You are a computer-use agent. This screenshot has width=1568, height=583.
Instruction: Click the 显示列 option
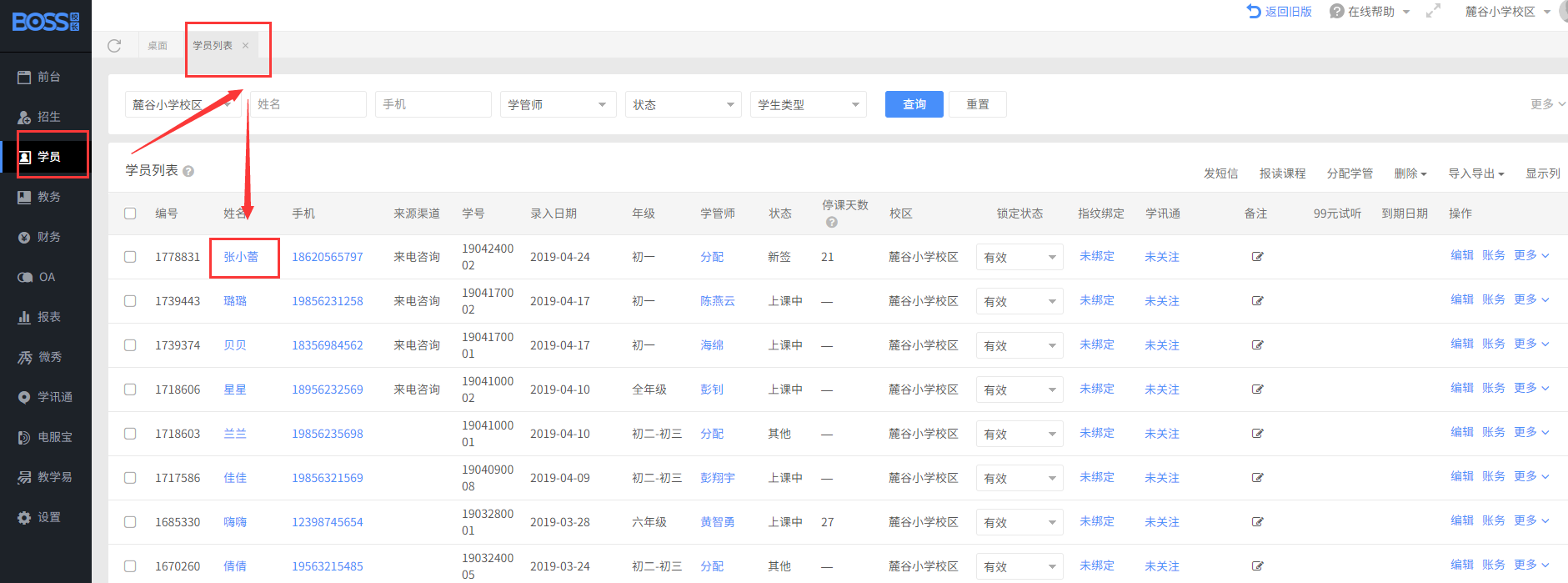click(x=1543, y=173)
